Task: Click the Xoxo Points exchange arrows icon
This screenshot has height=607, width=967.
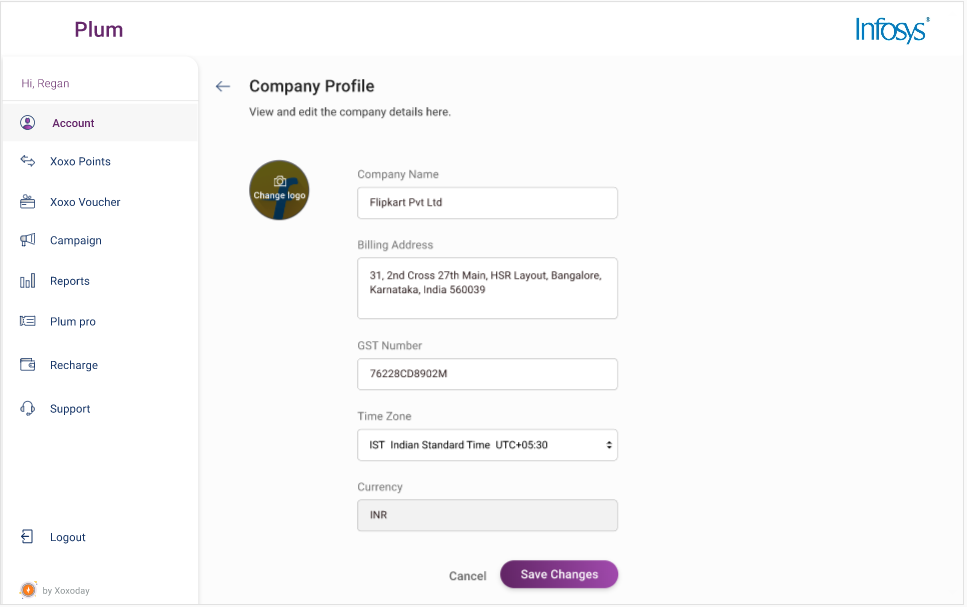Action: pyautogui.click(x=28, y=161)
